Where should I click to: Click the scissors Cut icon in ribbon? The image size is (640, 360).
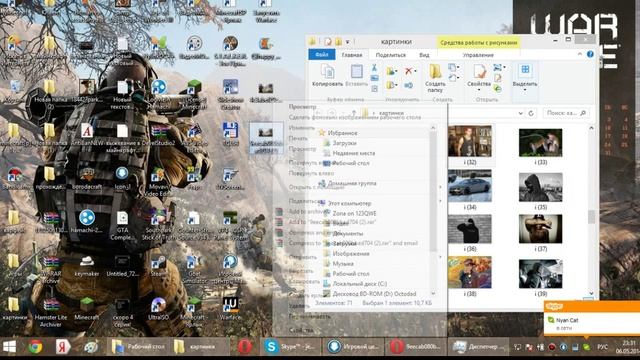374,67
